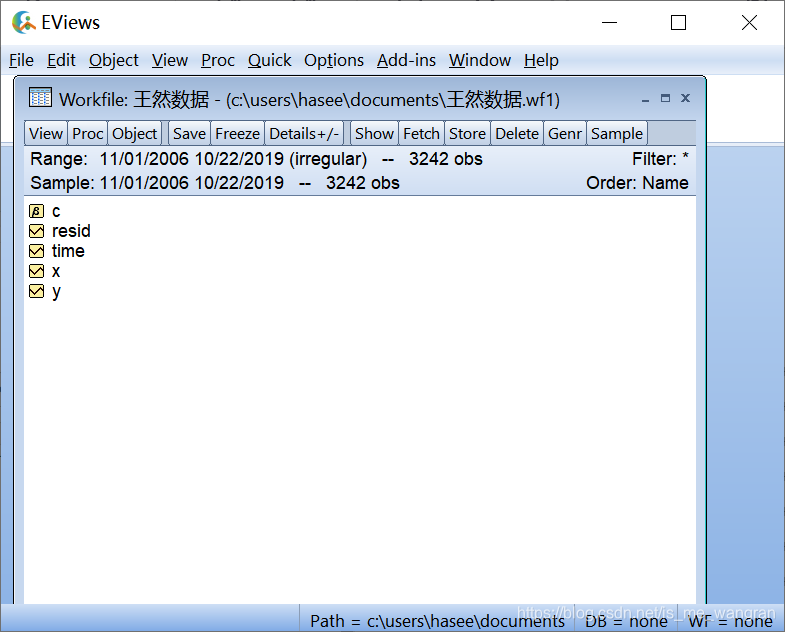This screenshot has height=632, width=785.
Task: Open the Proc menu in the menu bar
Action: (x=218, y=60)
